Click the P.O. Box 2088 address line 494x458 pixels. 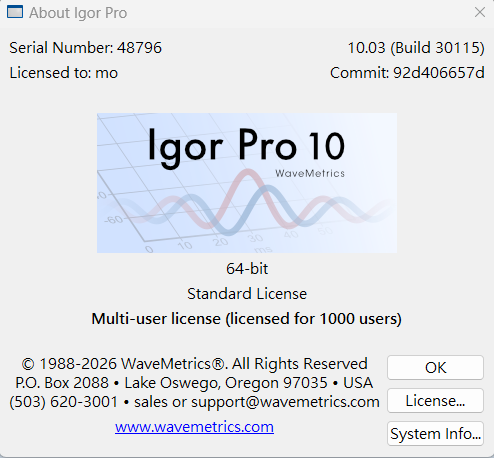[x=194, y=383]
